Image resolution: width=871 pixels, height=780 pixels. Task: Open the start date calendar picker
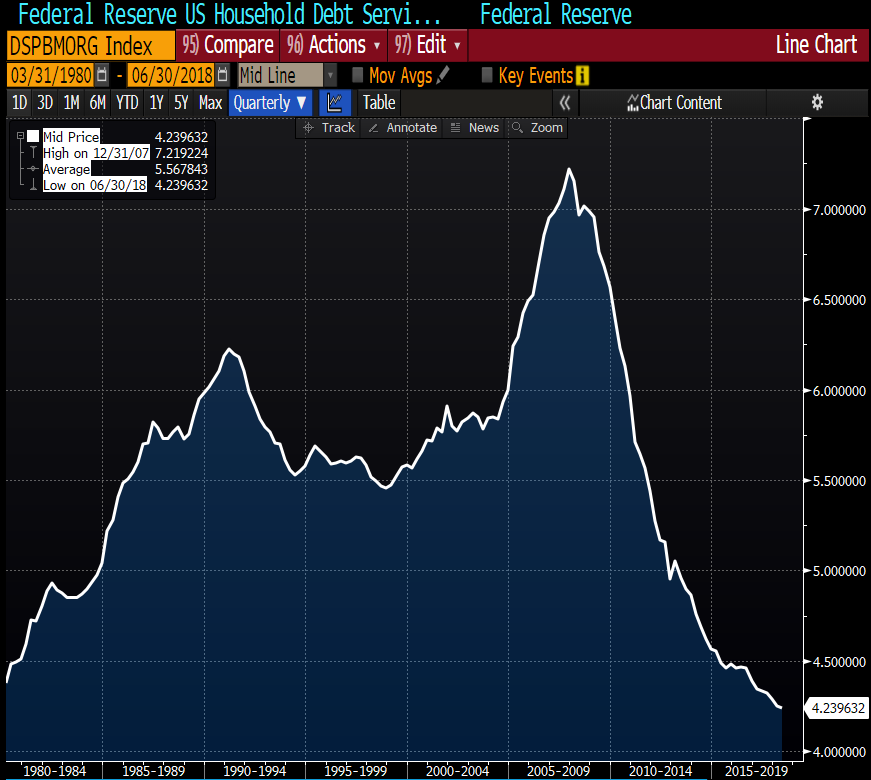click(x=102, y=76)
